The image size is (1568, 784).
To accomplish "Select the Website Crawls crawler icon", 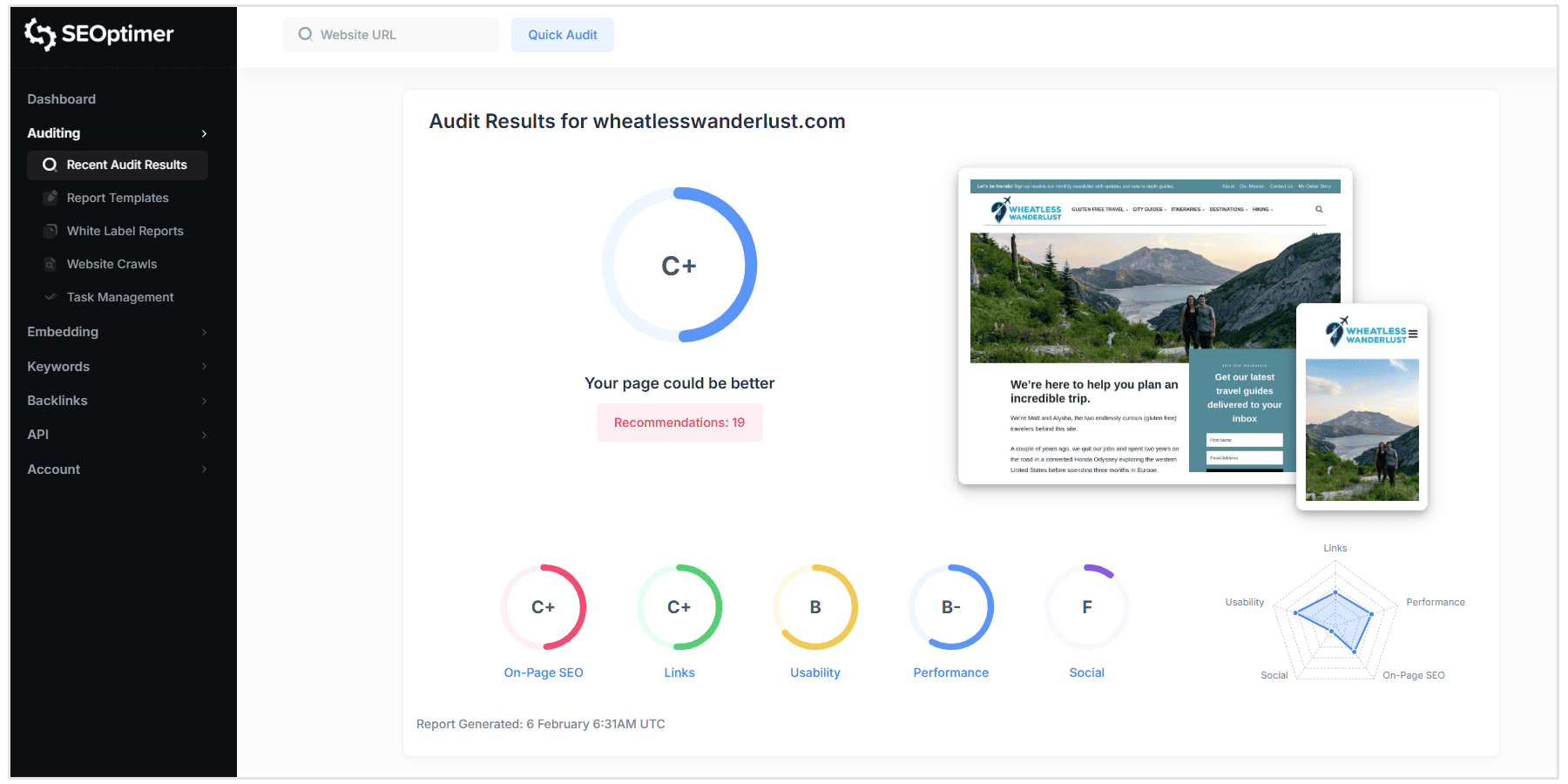I will 51,264.
